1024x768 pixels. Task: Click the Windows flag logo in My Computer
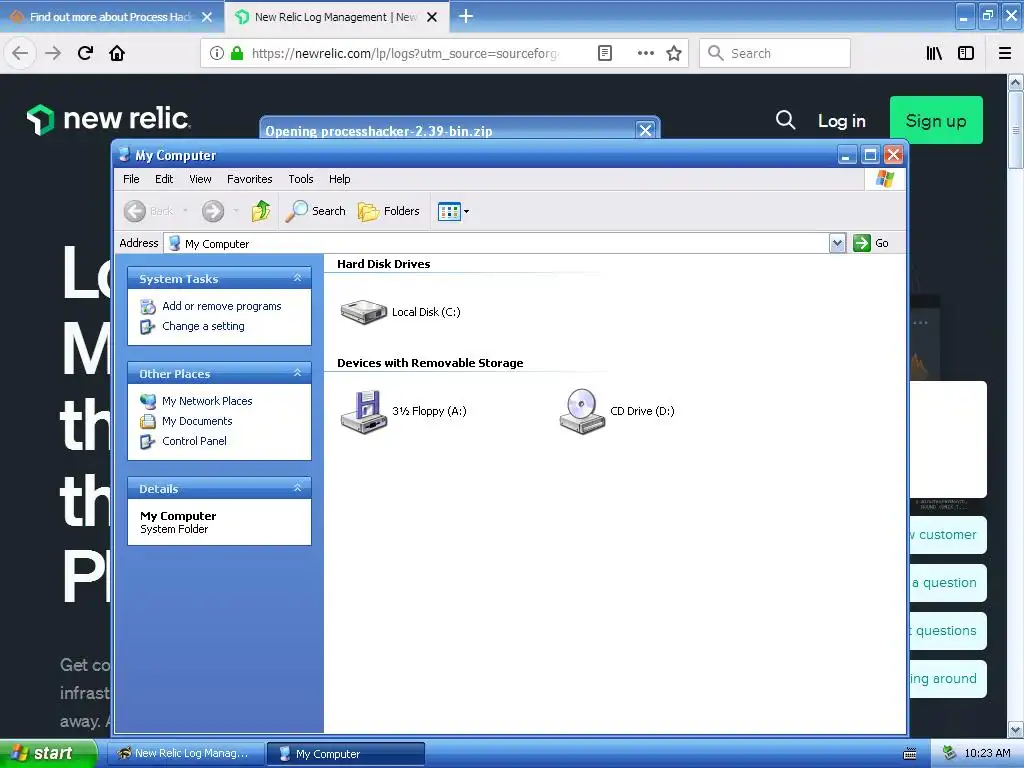coord(885,178)
